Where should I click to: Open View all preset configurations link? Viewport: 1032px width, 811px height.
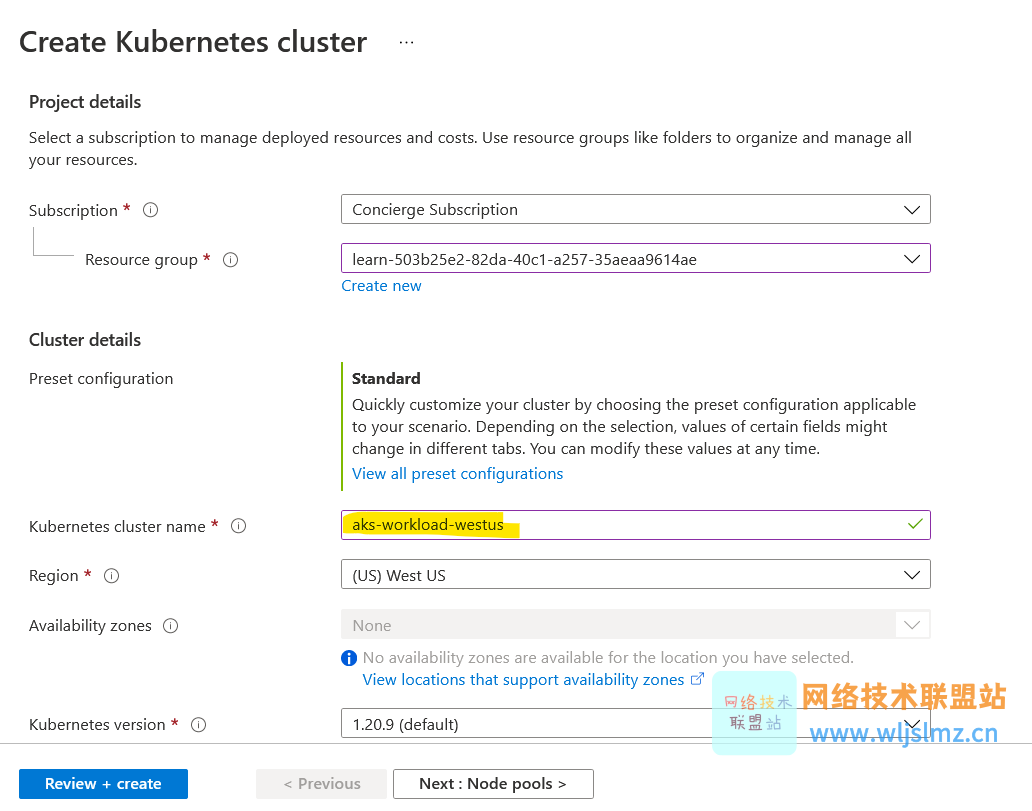(457, 474)
